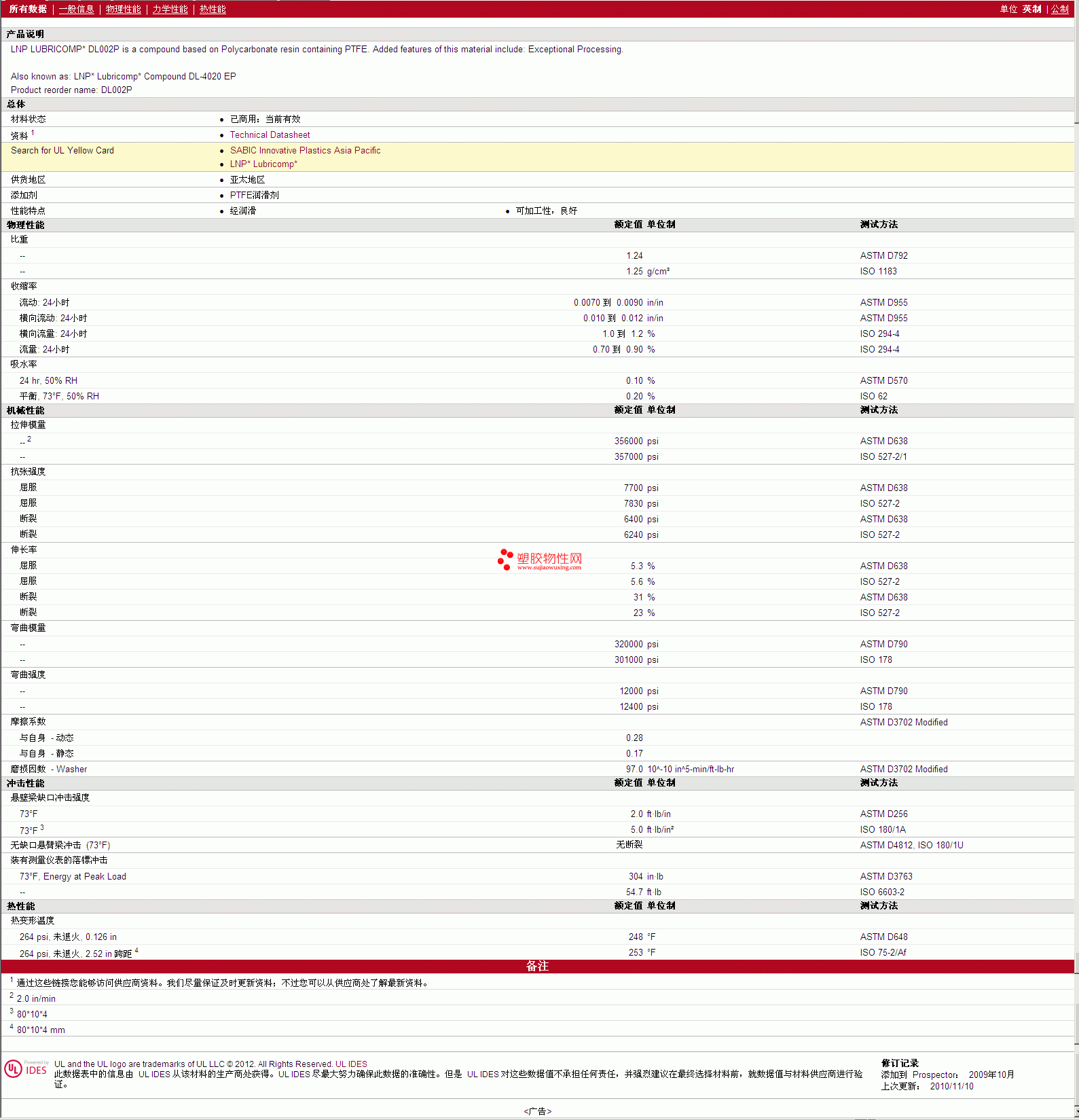This screenshot has height=1120, width=1079.
Task: Click the 253 °F heat deflection value
Action: coord(642,953)
